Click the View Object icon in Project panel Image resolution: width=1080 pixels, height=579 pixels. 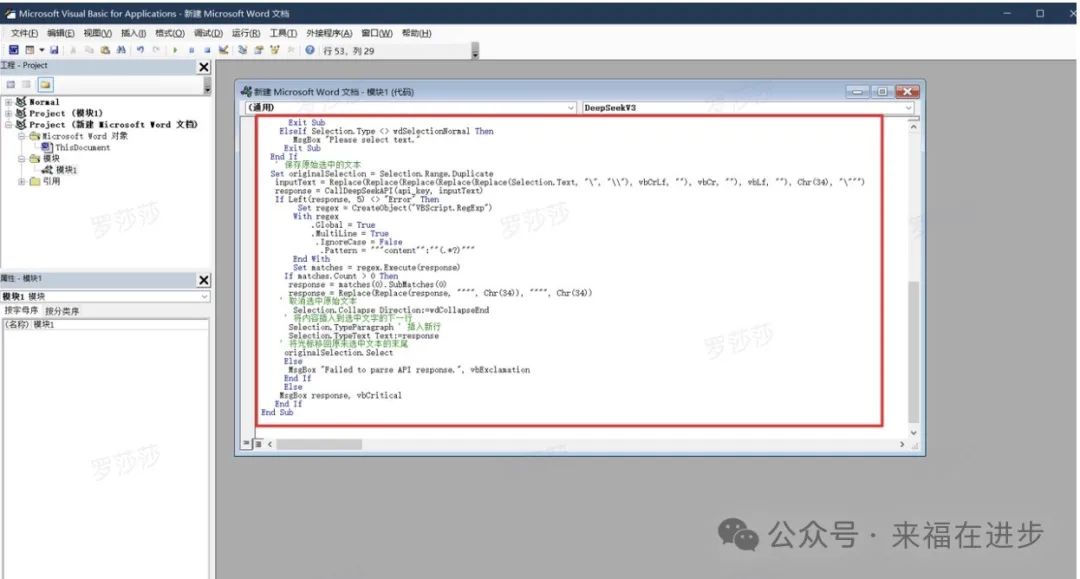pyautogui.click(x=26, y=85)
